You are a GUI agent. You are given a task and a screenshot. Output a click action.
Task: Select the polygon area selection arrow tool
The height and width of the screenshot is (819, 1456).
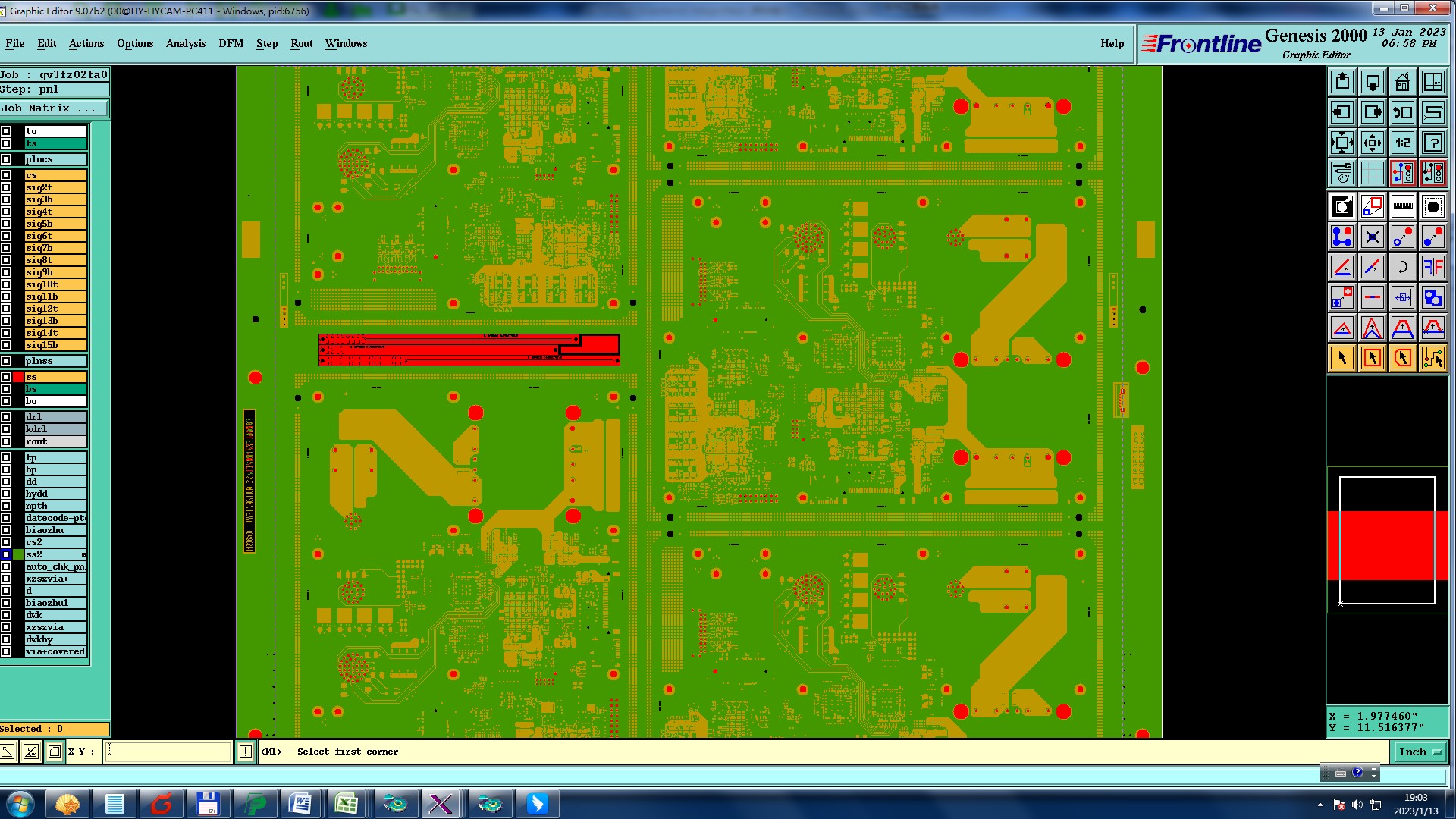click(1402, 358)
